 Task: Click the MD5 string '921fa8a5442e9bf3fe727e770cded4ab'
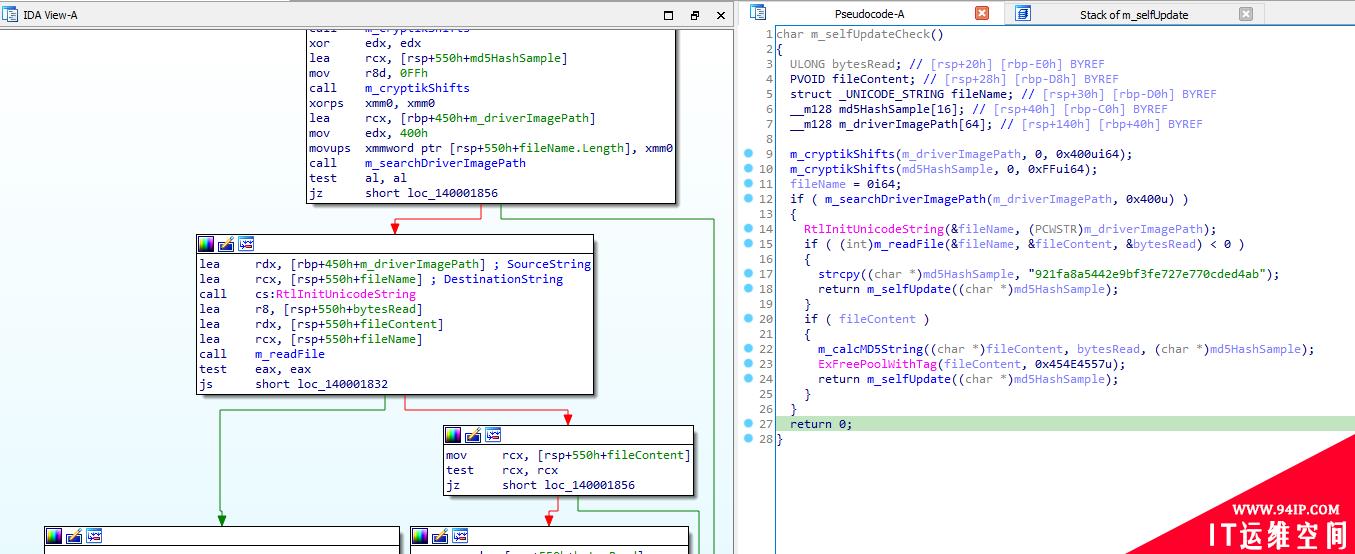tap(1147, 274)
